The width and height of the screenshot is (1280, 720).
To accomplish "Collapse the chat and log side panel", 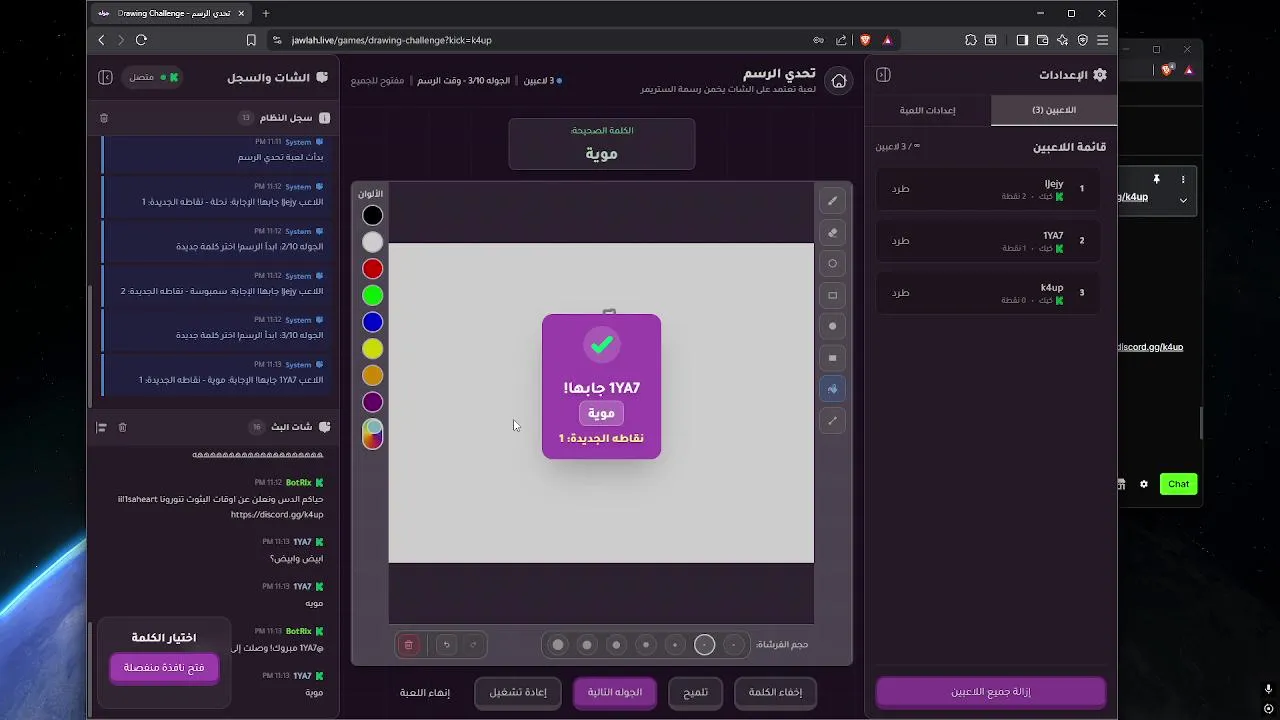I will point(105,77).
